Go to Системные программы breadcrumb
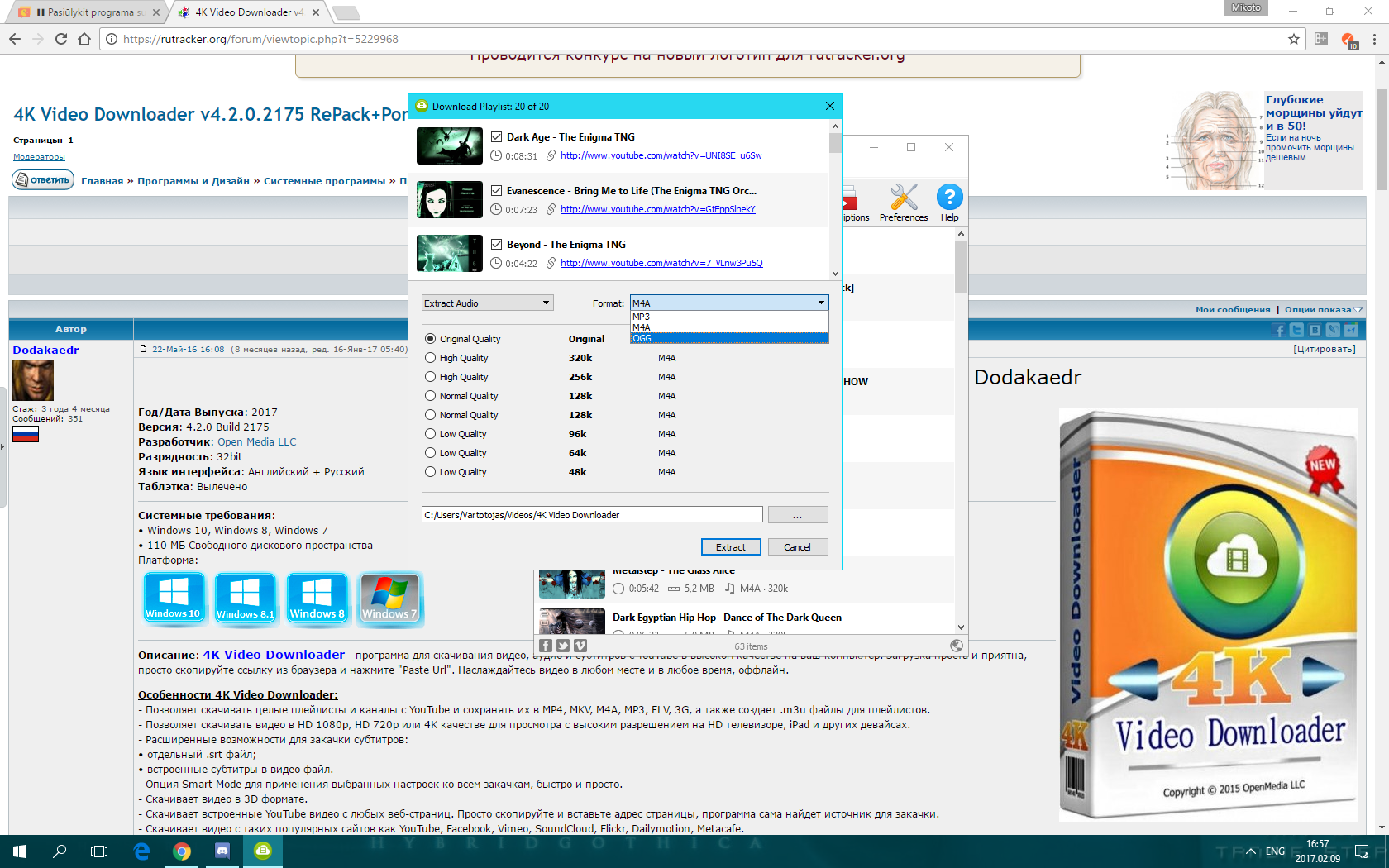 tap(325, 181)
